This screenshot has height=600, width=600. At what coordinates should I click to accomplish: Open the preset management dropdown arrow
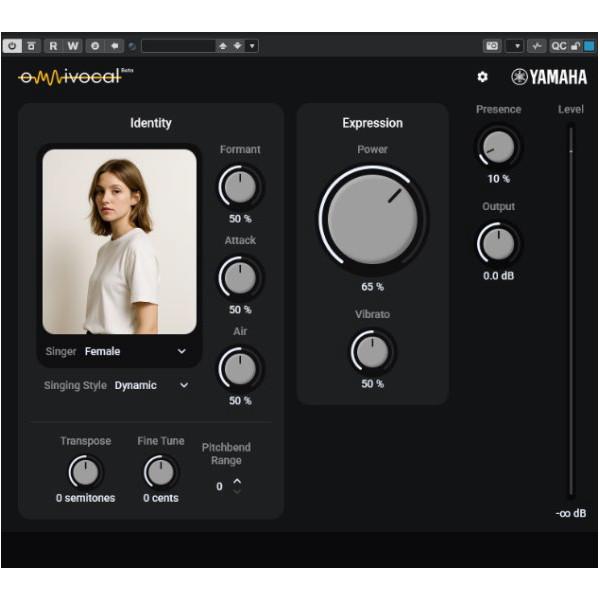pyautogui.click(x=252, y=46)
